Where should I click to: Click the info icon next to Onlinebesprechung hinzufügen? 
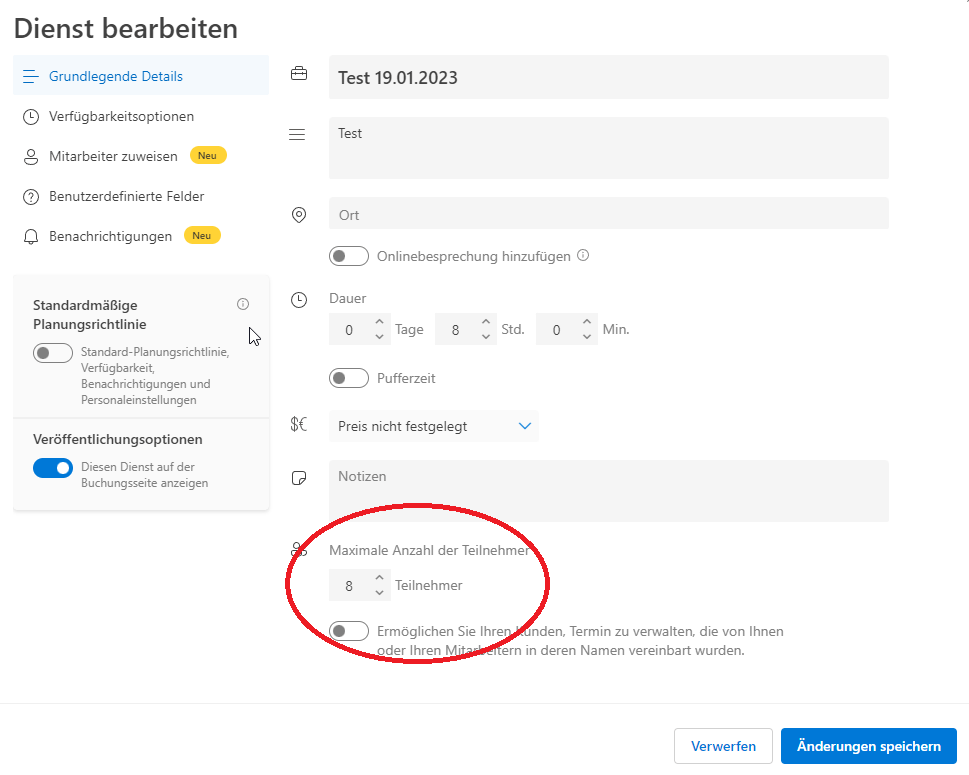pyautogui.click(x=583, y=255)
